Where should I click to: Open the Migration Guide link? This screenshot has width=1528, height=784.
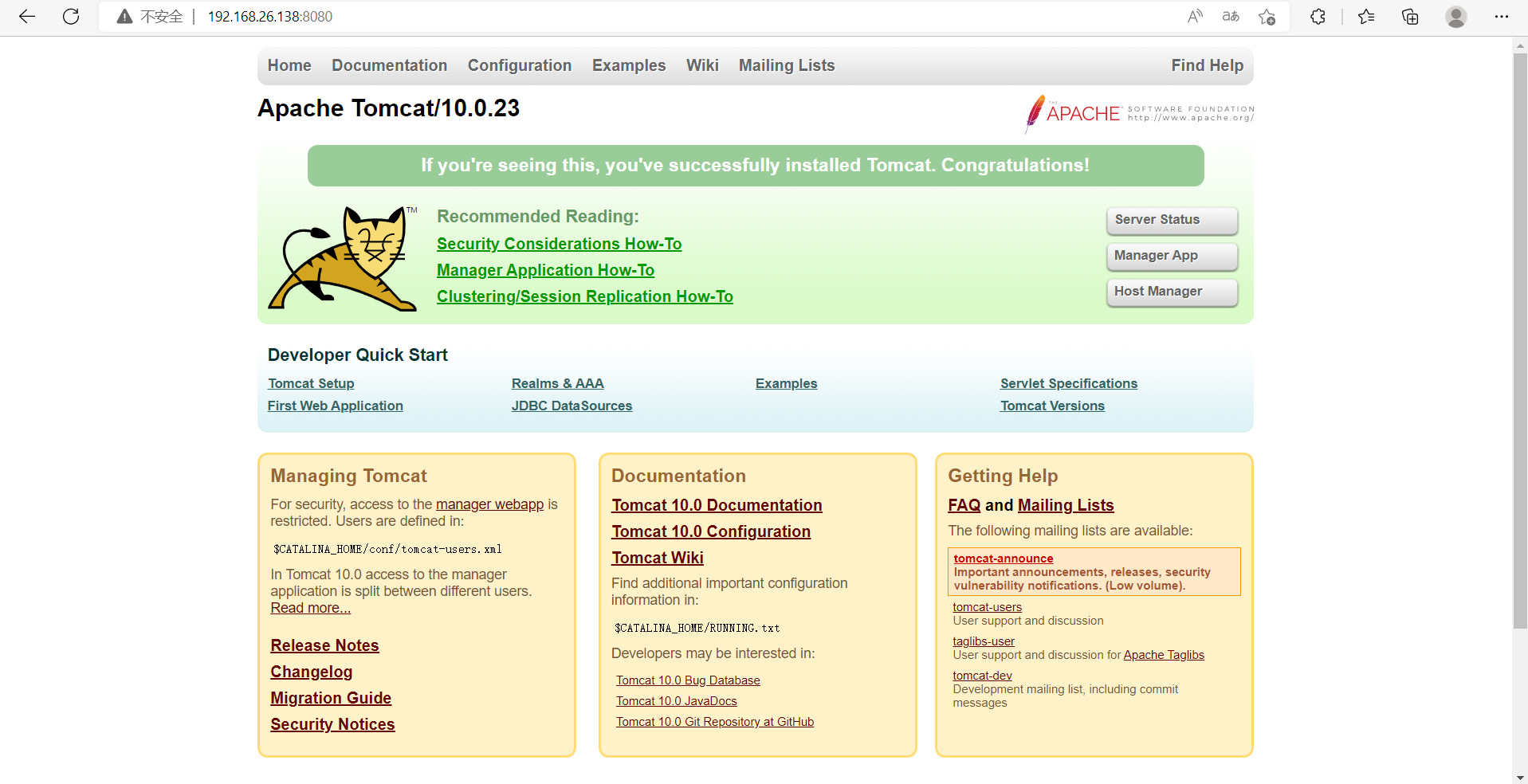[331, 698]
